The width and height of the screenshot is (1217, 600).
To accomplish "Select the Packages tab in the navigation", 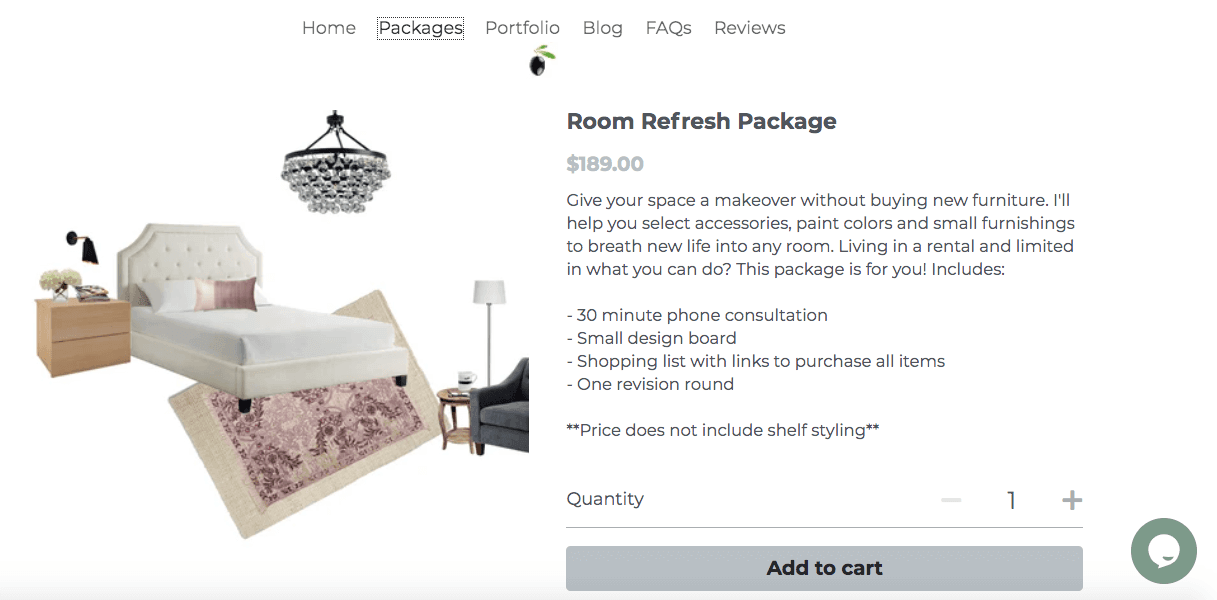I will [x=420, y=27].
